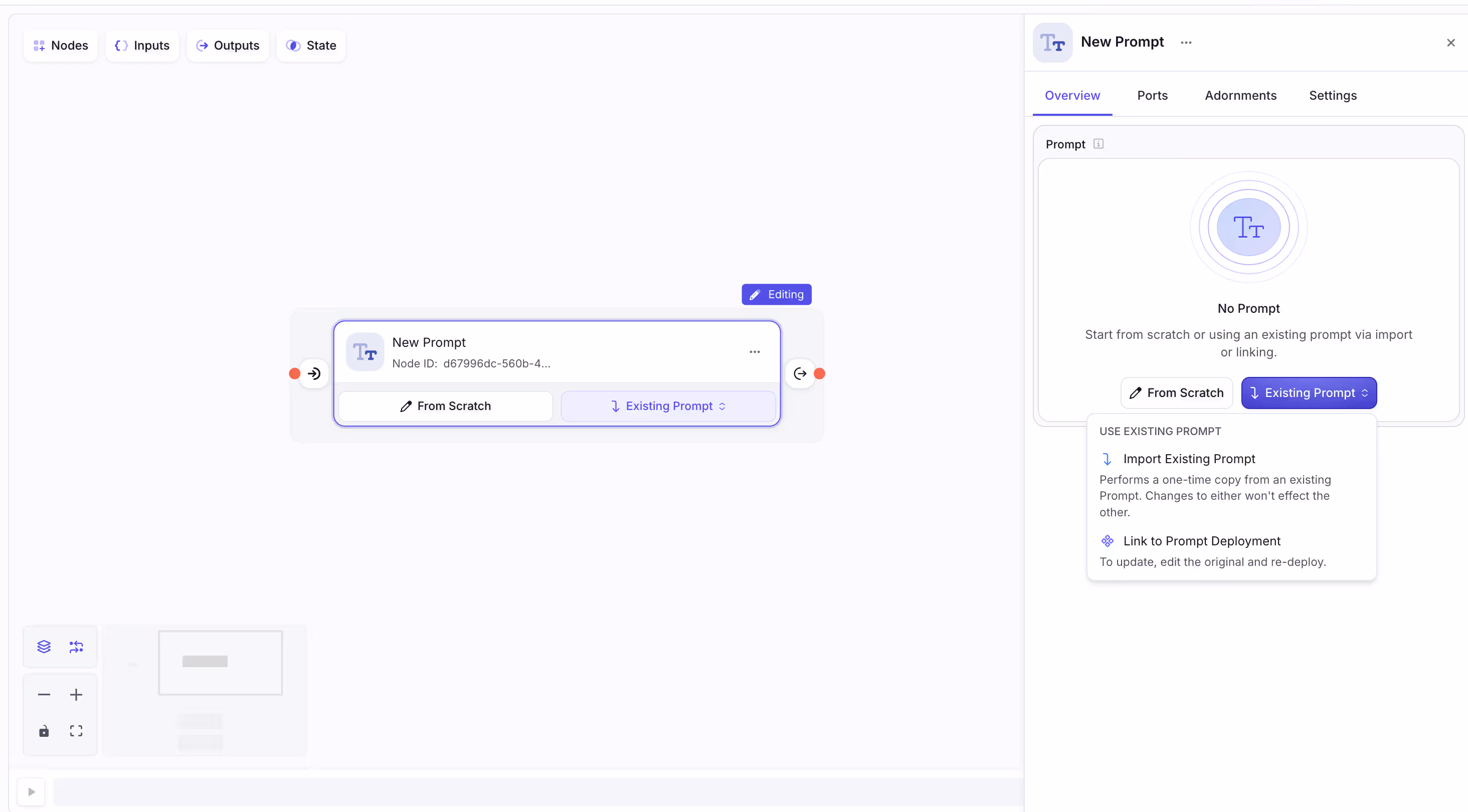
Task: Click the red dot on node's left
Action: click(x=295, y=374)
